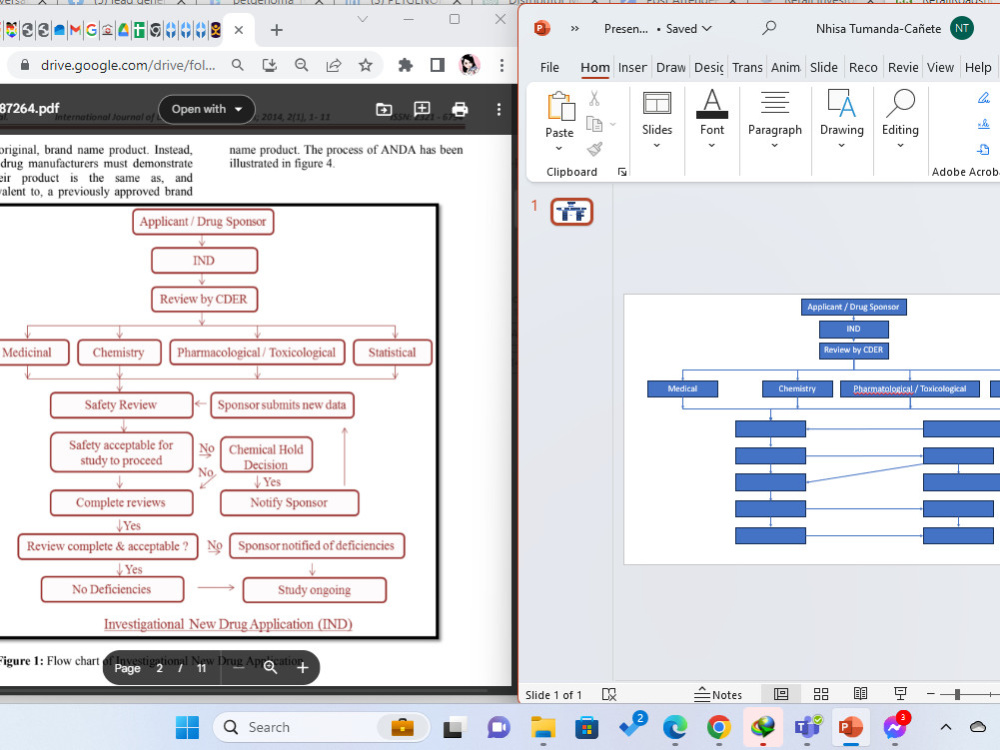This screenshot has width=1000, height=750.
Task: Click the Google Drive tab favicon in Chrome
Action: [x=123, y=30]
